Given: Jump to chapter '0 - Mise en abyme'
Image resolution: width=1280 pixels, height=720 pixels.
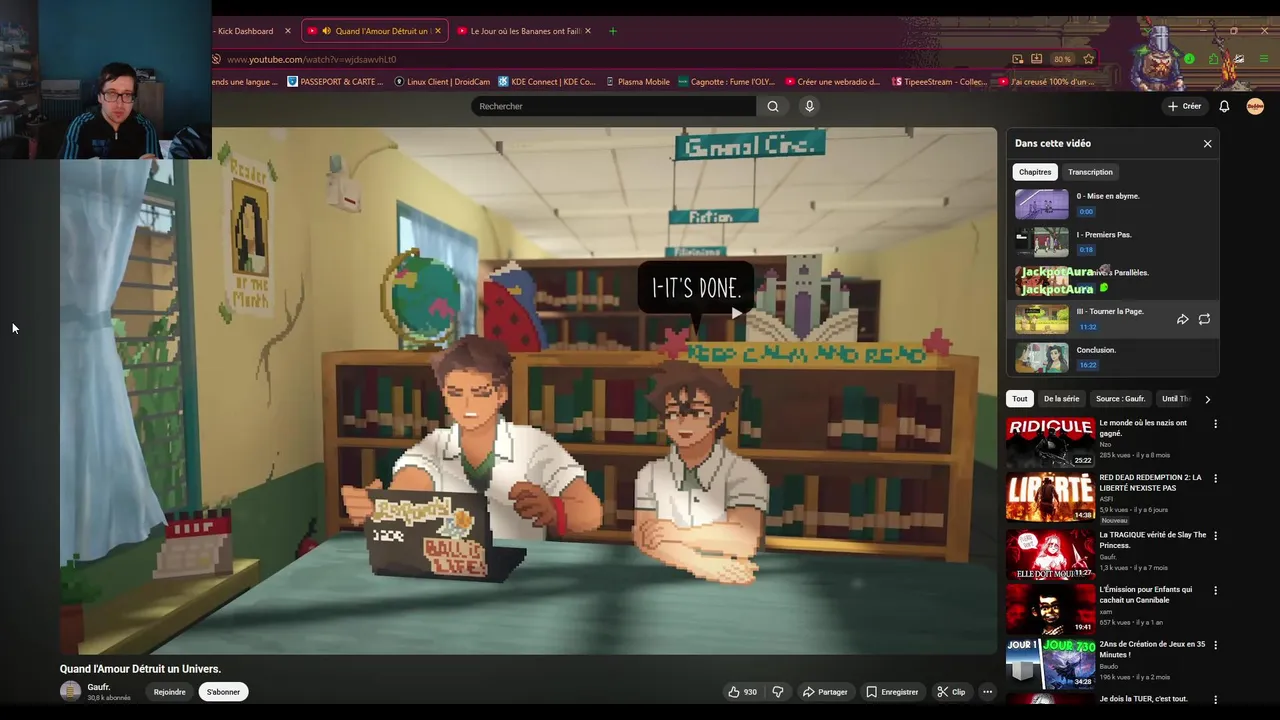Looking at the screenshot, I should (1111, 204).
